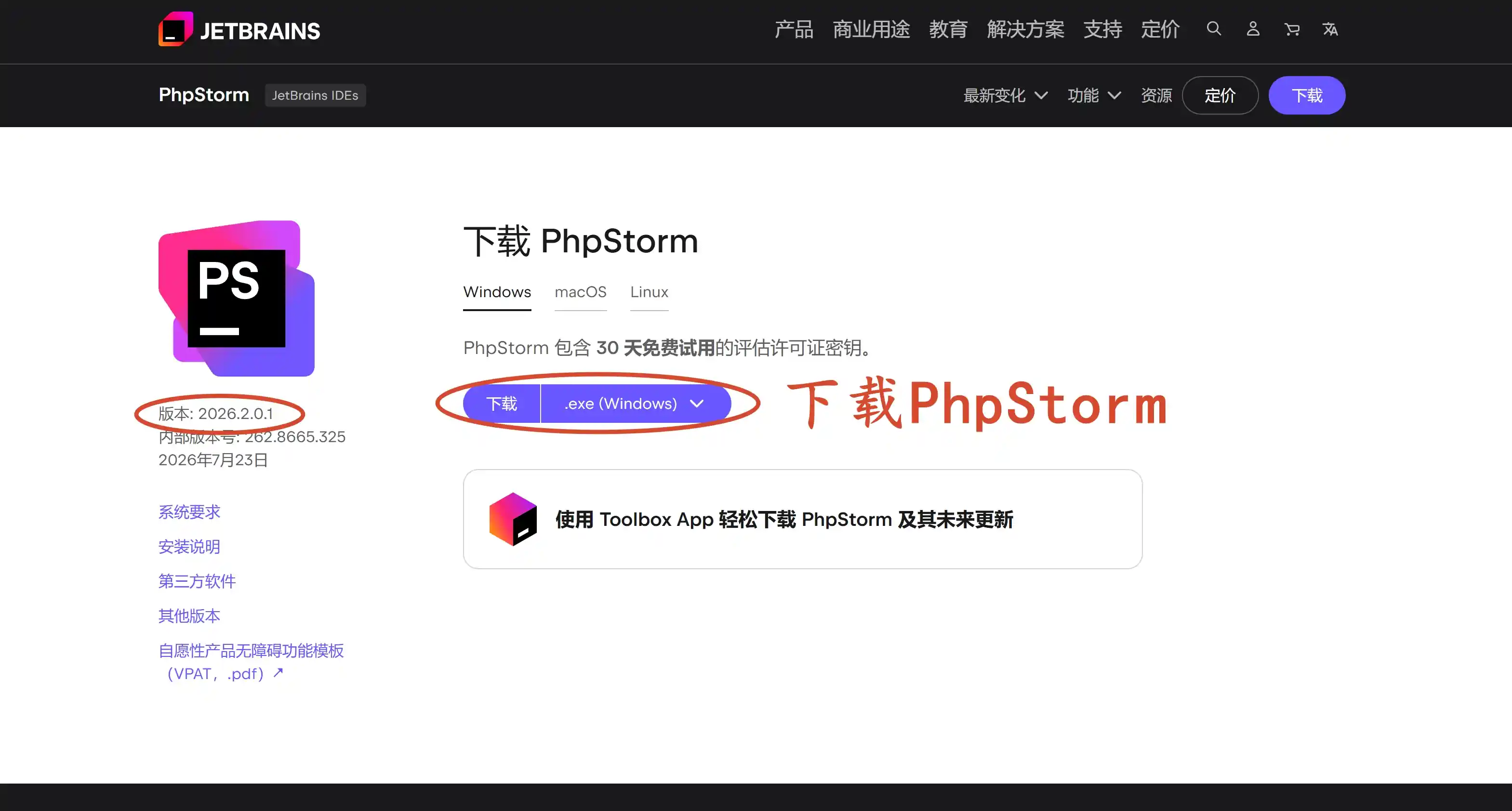Open the 安装说明 link
The width and height of the screenshot is (1512, 811).
point(189,547)
